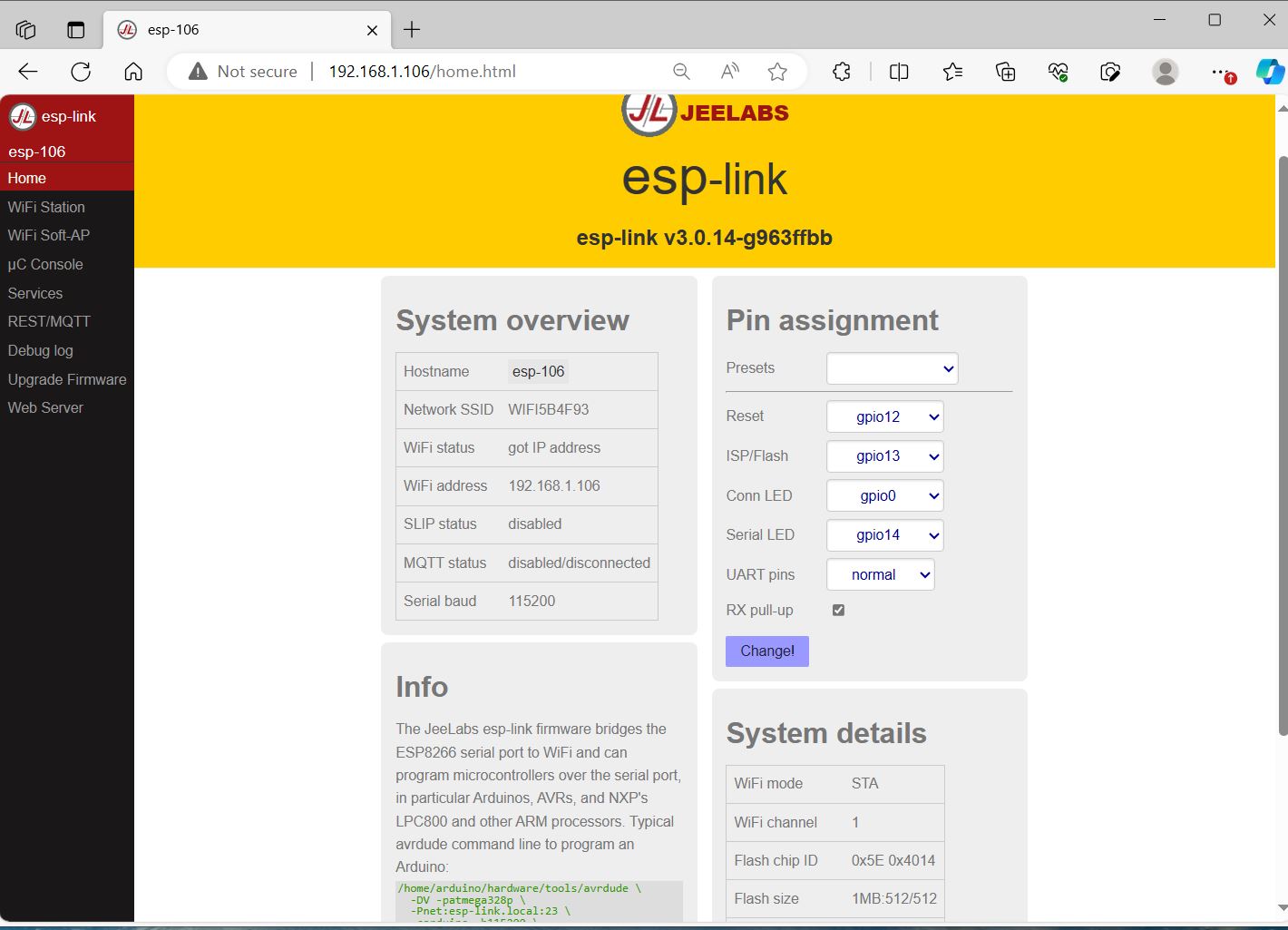The height and width of the screenshot is (930, 1288).
Task: Go to Upgrade Firmware page
Action: coord(67,379)
